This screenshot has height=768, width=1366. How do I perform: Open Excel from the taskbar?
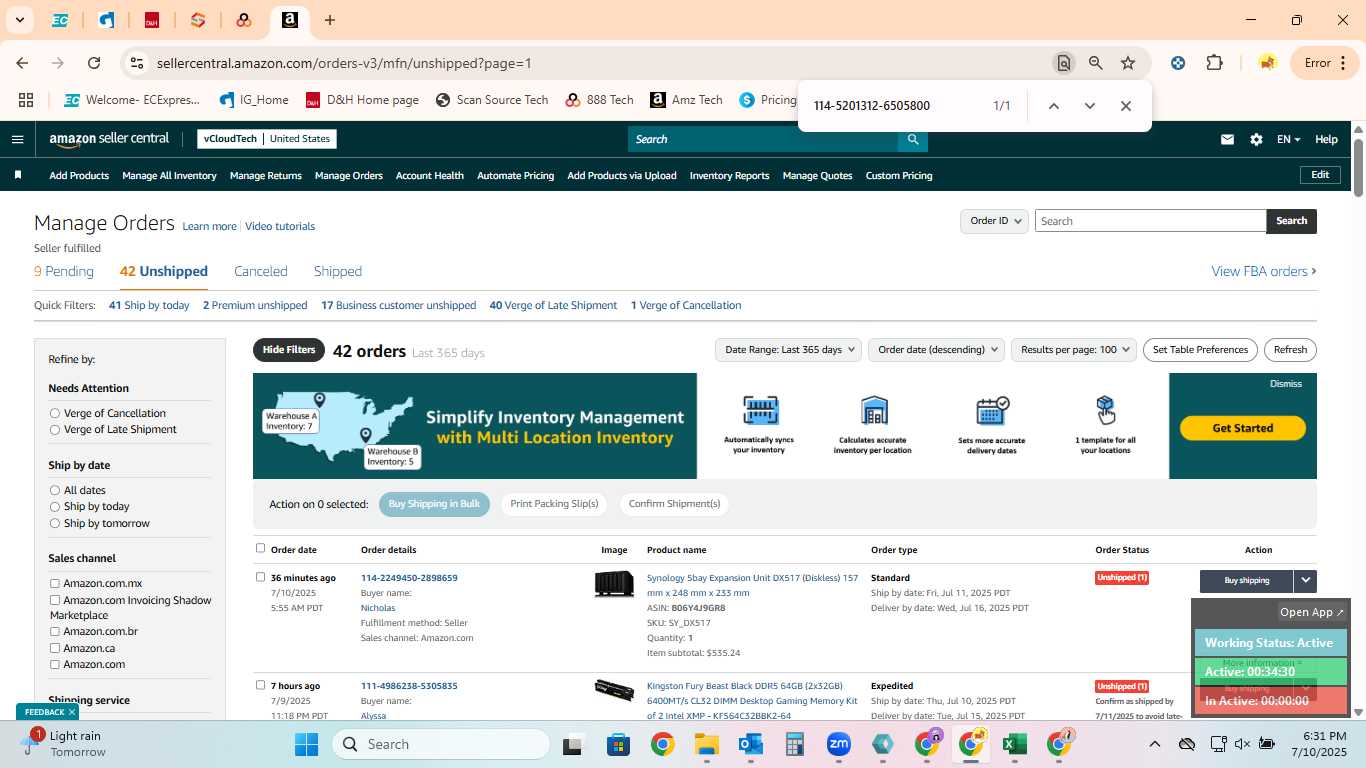[x=1015, y=744]
